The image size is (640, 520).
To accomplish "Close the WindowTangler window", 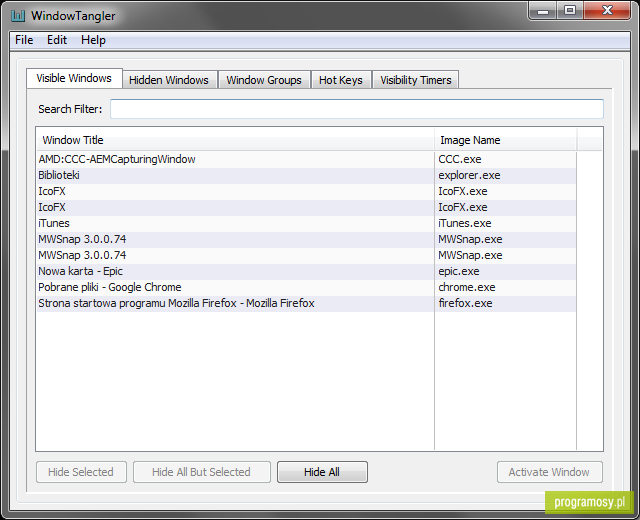I will [607, 11].
